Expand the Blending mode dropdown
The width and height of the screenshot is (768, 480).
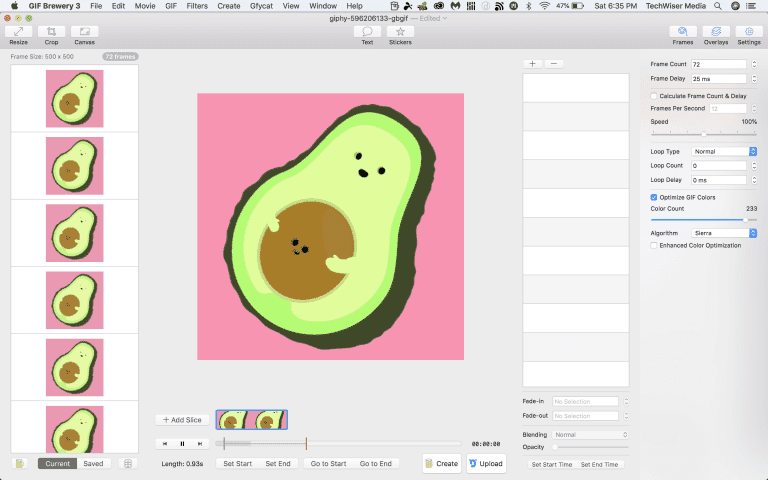pos(590,435)
